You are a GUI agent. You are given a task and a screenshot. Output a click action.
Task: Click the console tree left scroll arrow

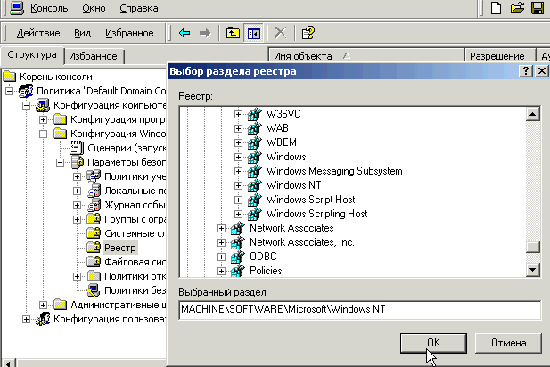[9, 363]
